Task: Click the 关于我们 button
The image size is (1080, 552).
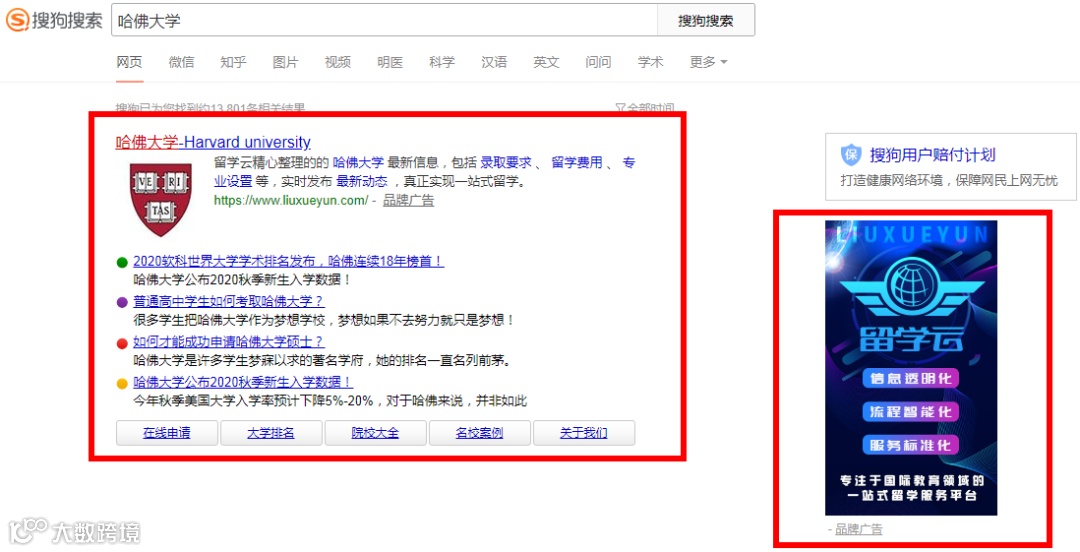Action: (x=584, y=433)
